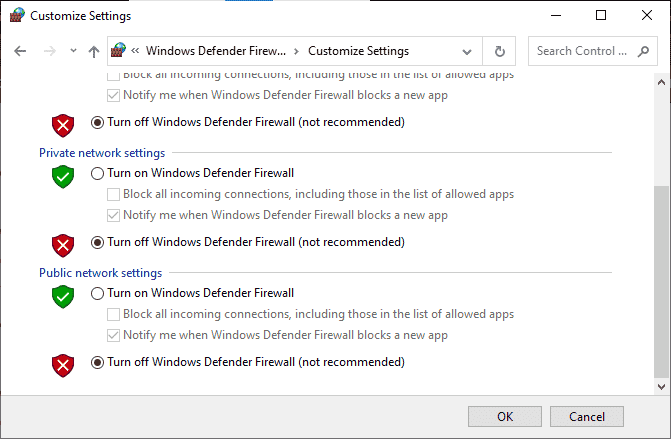Click the green shield in Private network settings
The width and height of the screenshot is (671, 439).
pos(64,177)
